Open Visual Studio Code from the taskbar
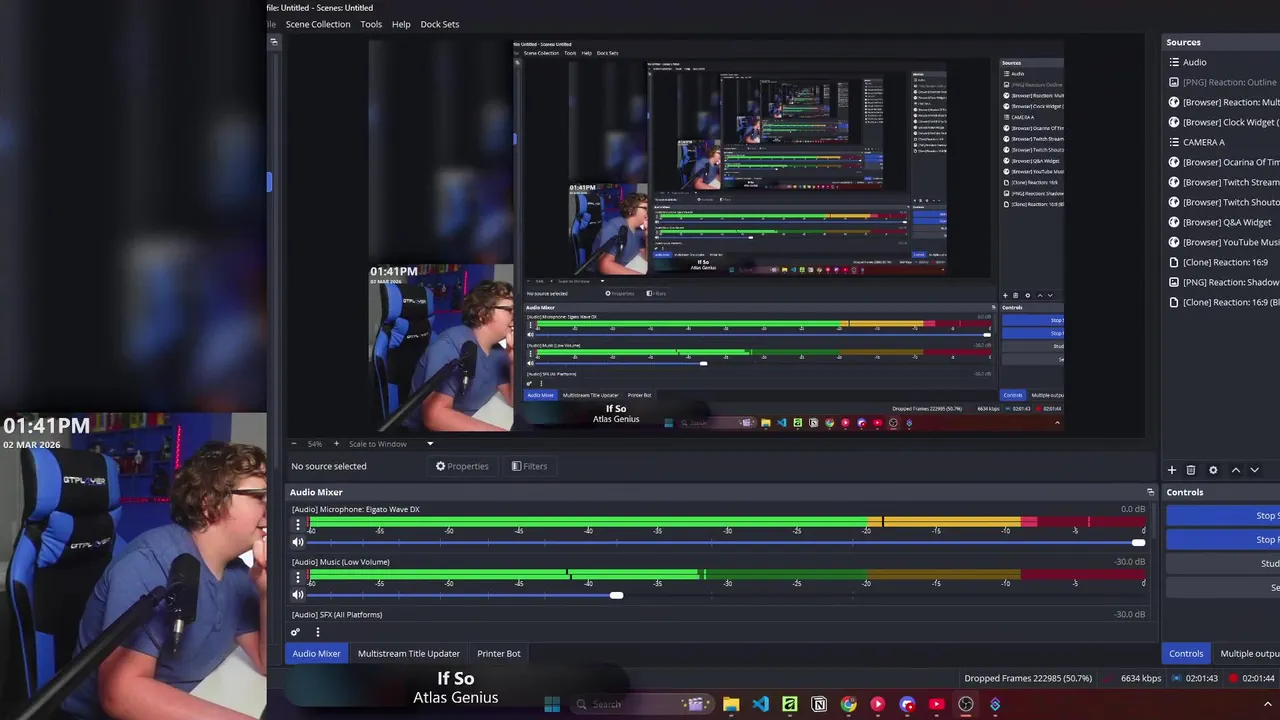Screen dimensions: 1280x720 761,704
